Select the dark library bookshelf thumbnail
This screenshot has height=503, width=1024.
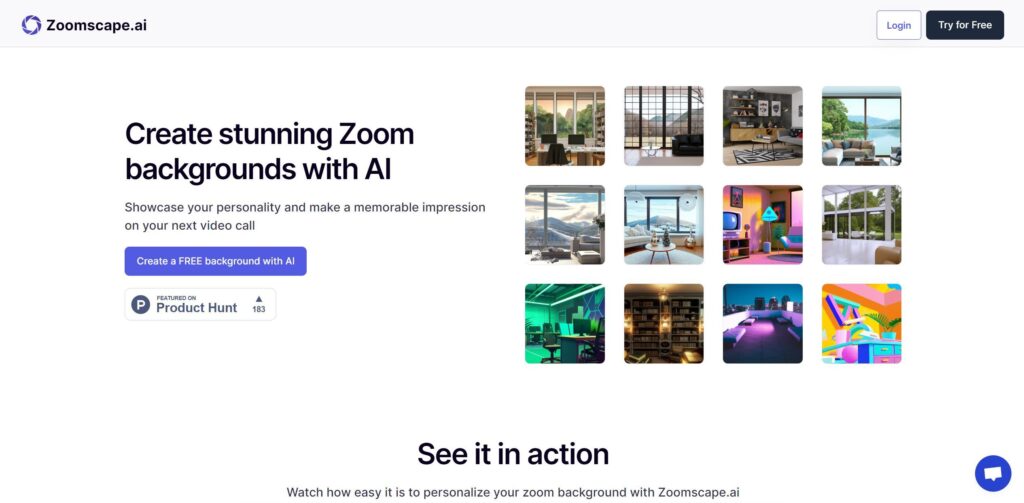pyautogui.click(x=664, y=323)
